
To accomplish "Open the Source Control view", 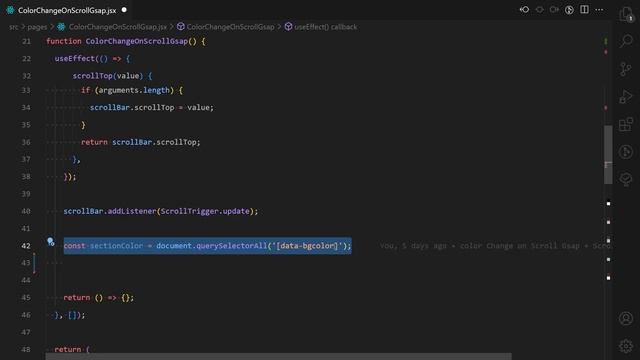I will (x=626, y=69).
